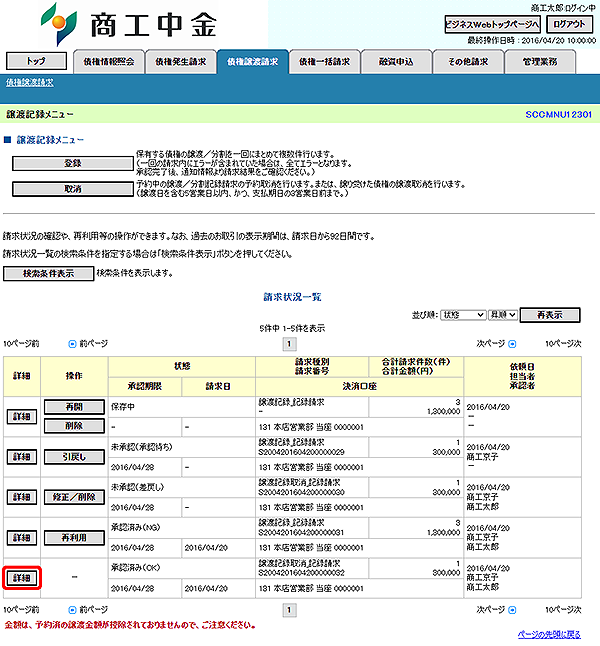Click 再開 on the 保存中 request

pos(74,407)
